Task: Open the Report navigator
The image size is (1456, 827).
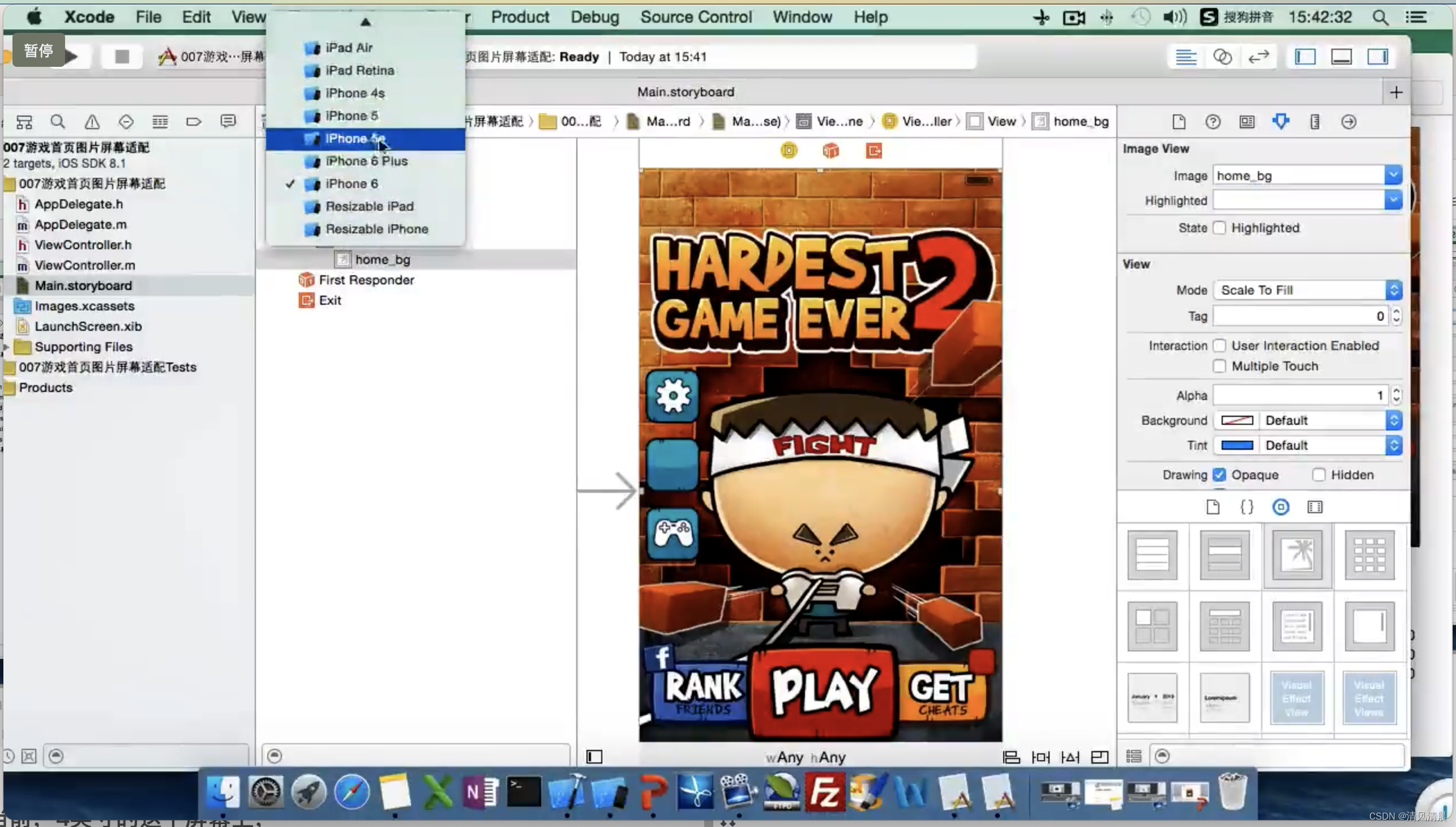Action: (228, 121)
